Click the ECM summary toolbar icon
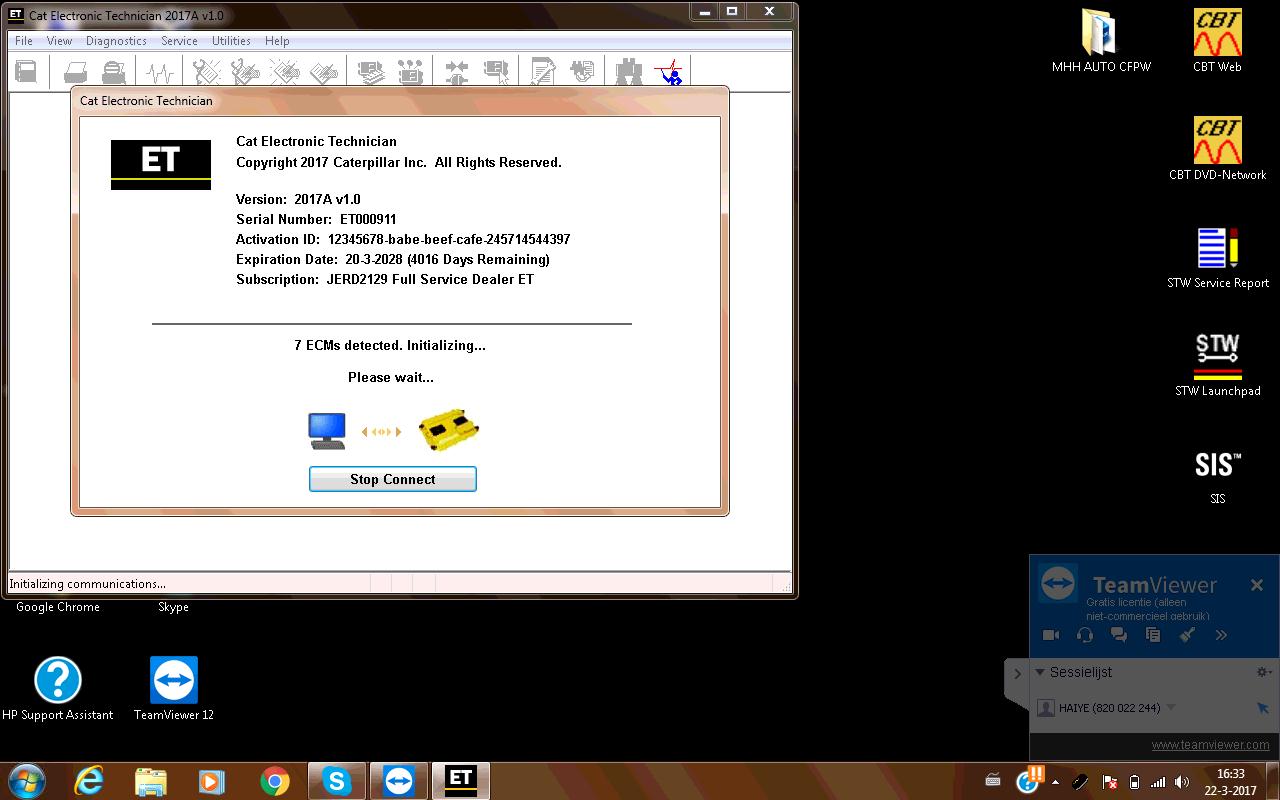Image resolution: width=1280 pixels, height=800 pixels. 371,72
